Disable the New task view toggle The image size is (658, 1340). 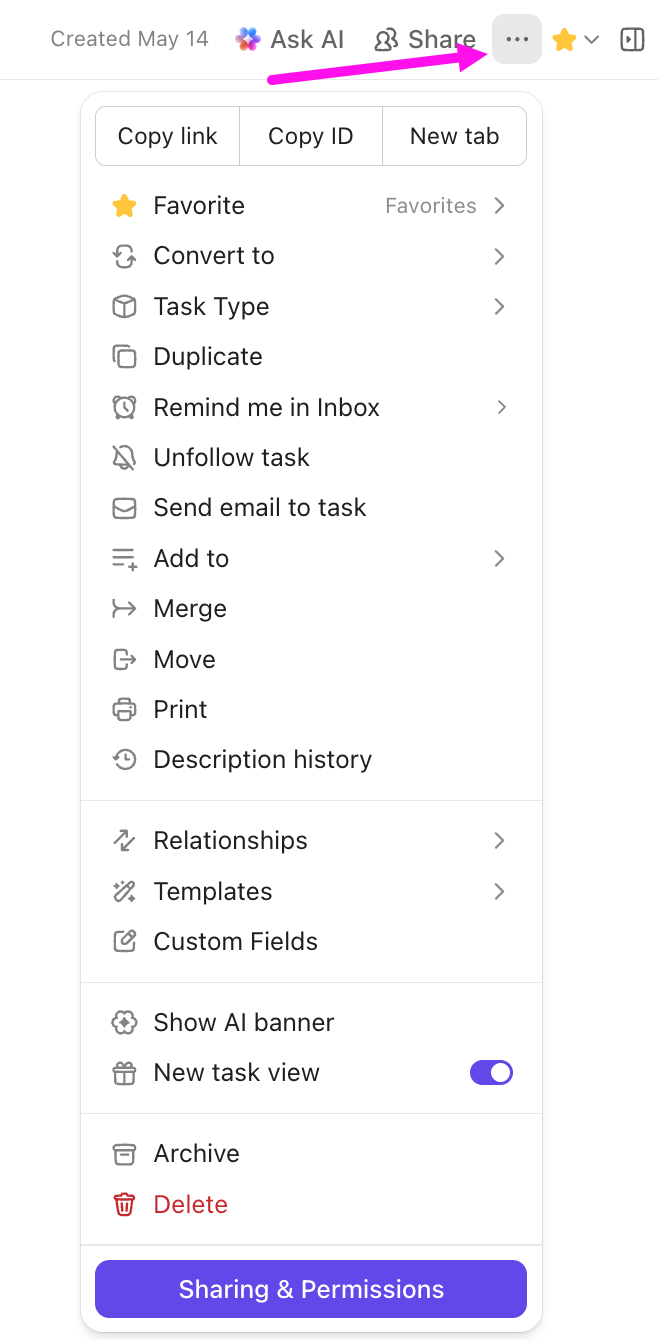click(x=491, y=1072)
